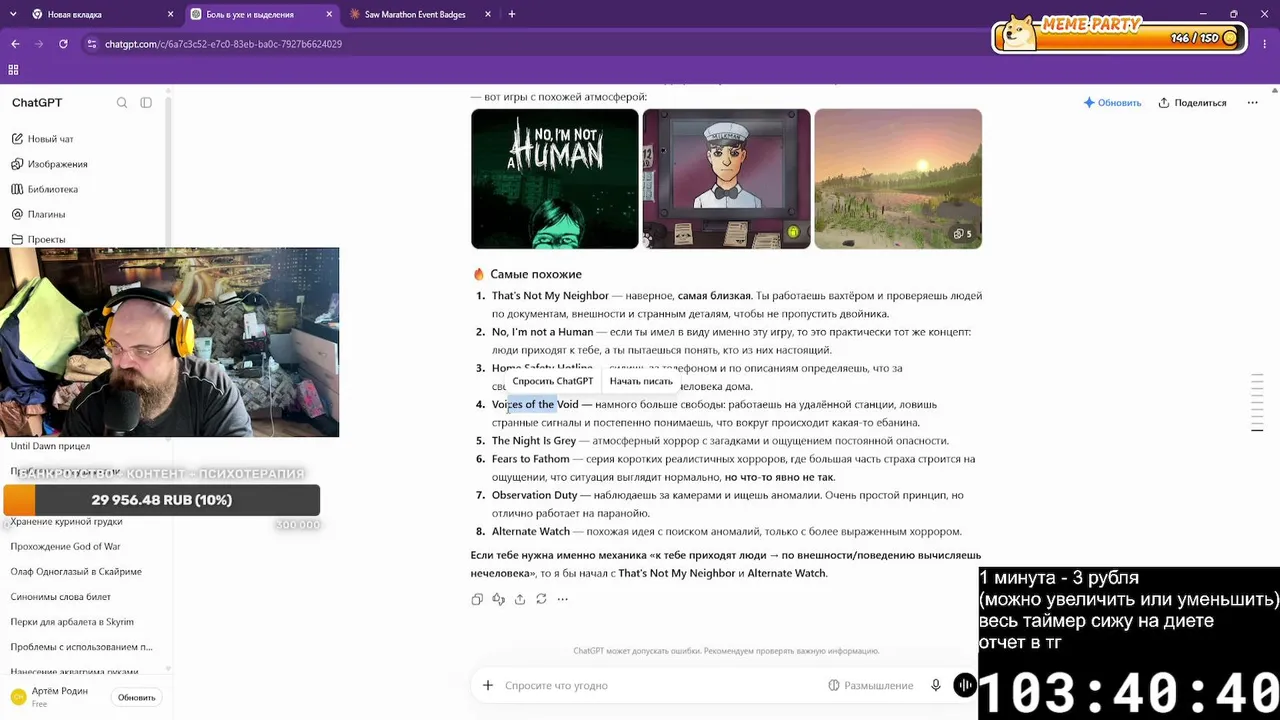Close the Saw Marathon Event Badges tab
1280x720 pixels.
tap(488, 14)
